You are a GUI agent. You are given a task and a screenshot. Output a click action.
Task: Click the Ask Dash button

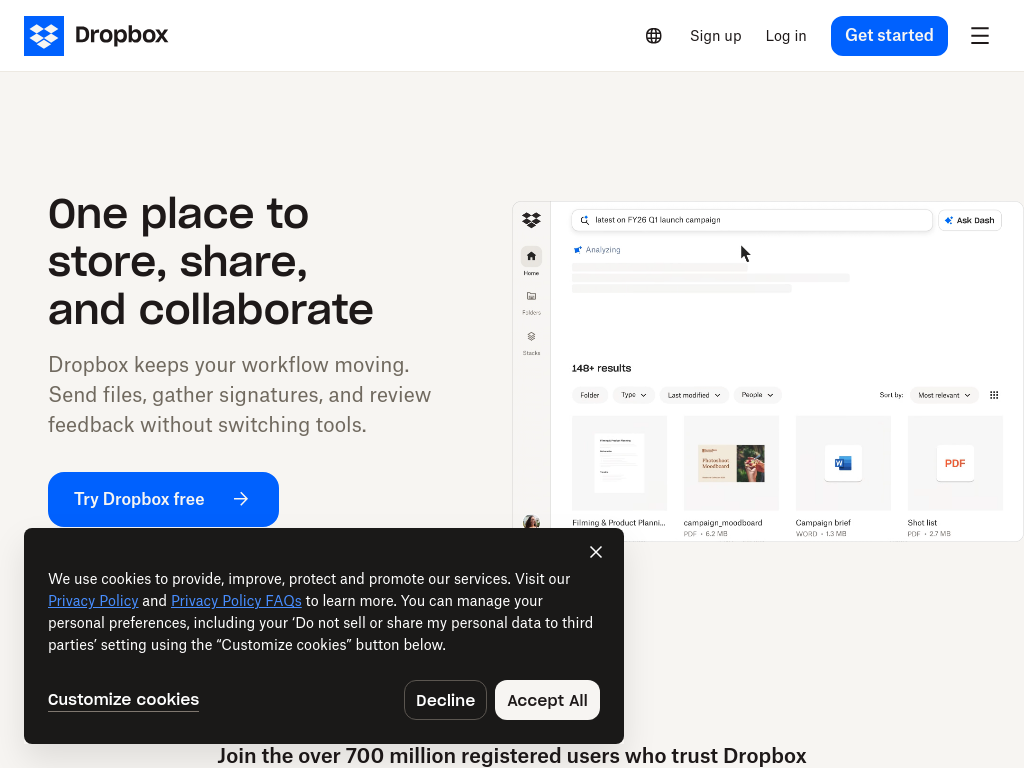[x=970, y=221]
